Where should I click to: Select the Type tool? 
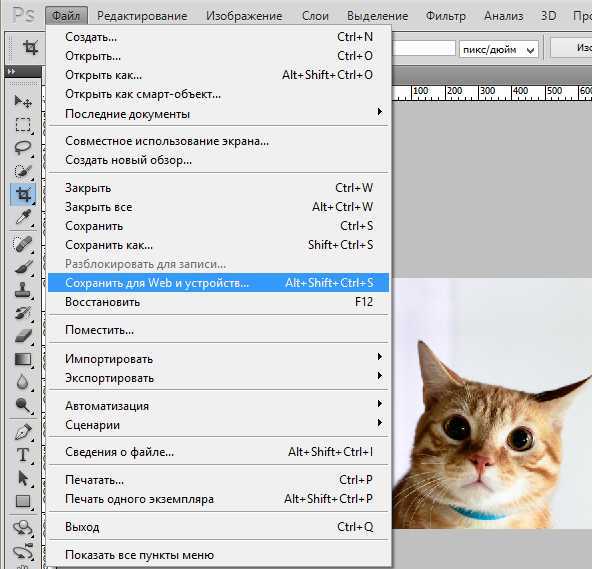pyautogui.click(x=23, y=455)
